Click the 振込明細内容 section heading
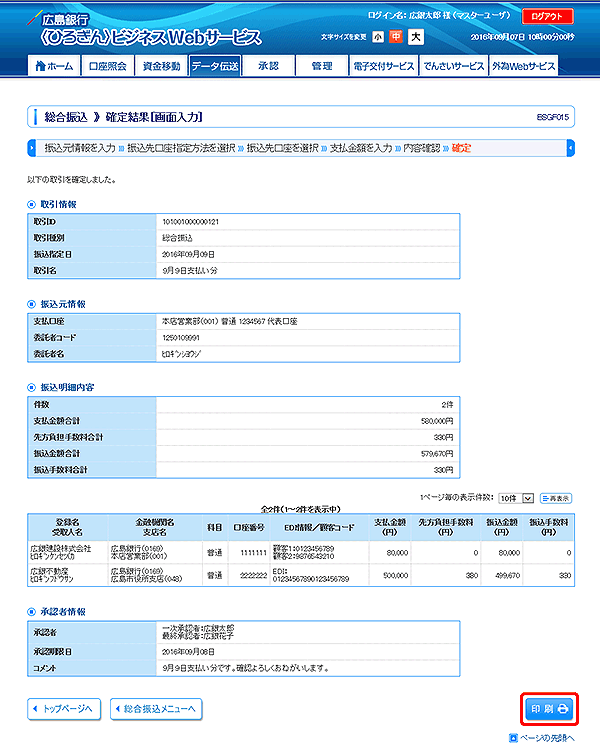Image resolution: width=600 pixels, height=750 pixels. pos(67,387)
